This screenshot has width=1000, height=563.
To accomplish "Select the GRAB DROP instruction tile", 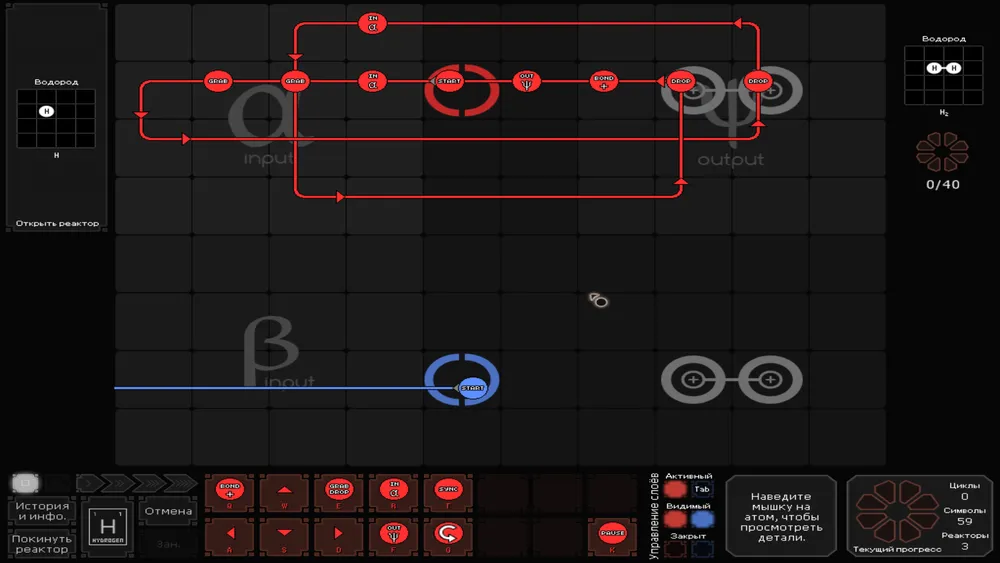I will [339, 491].
